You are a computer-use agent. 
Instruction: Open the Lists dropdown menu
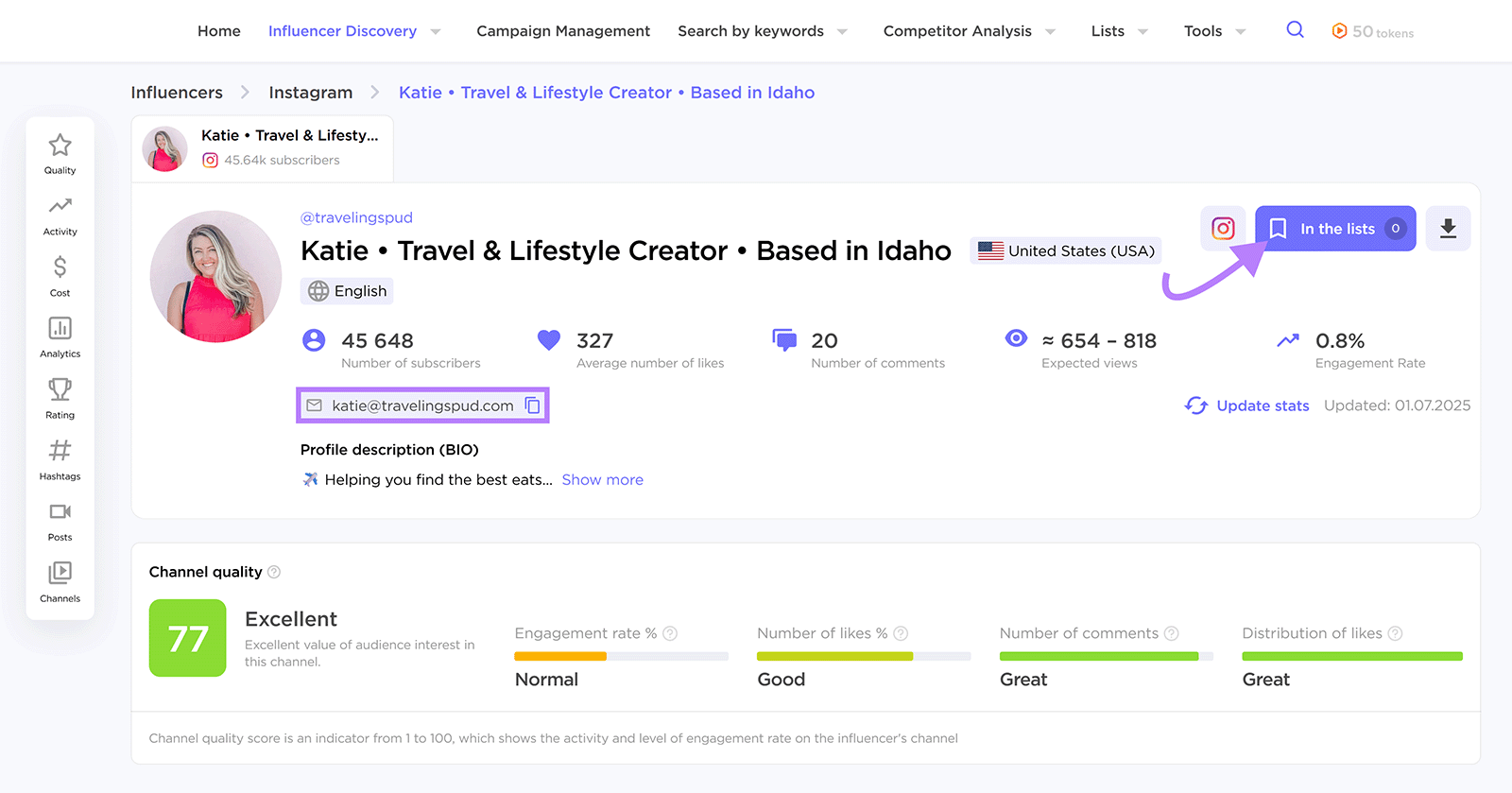(1119, 31)
